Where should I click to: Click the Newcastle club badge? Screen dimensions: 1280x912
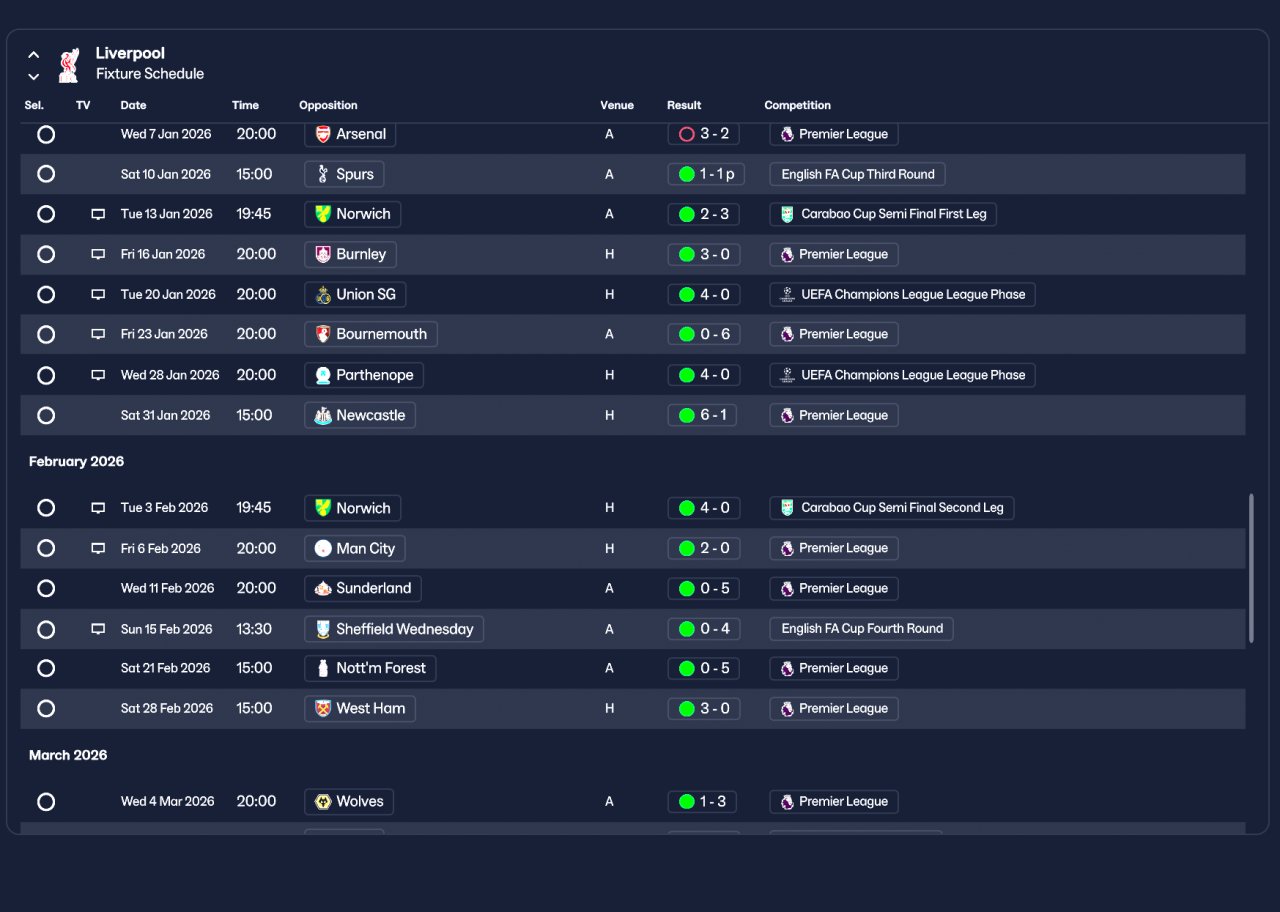pyautogui.click(x=323, y=415)
